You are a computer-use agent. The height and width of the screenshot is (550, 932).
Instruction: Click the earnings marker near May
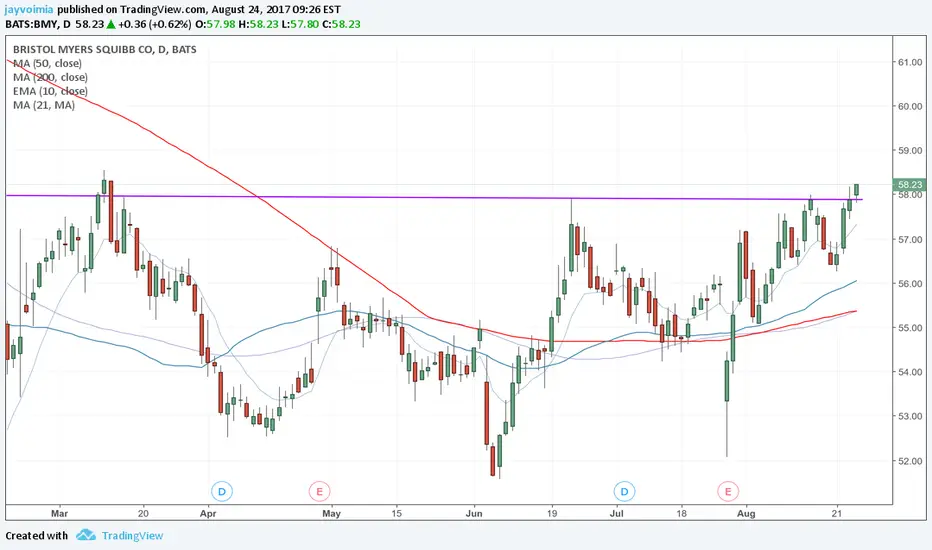click(x=319, y=492)
